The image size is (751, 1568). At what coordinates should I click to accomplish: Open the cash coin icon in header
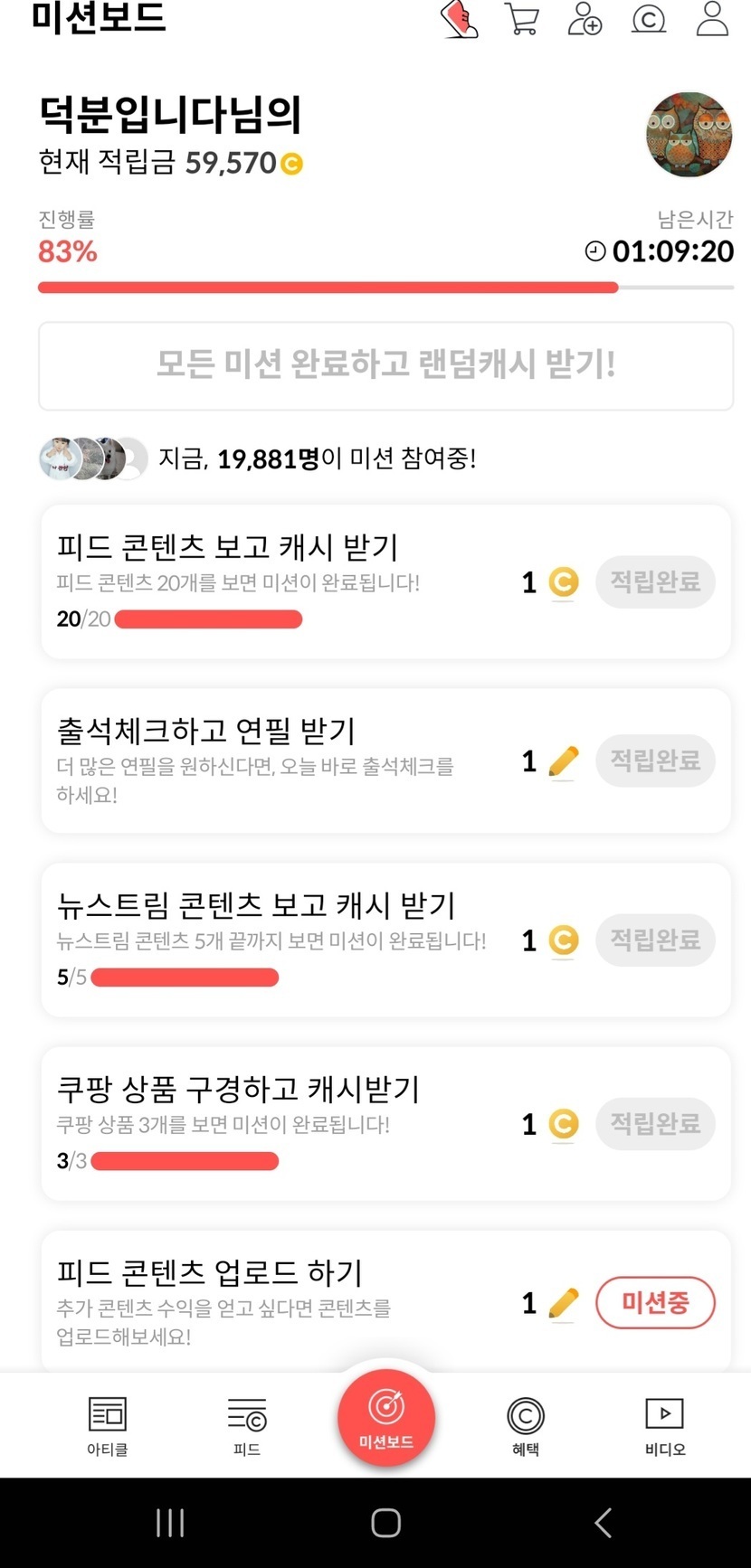648,19
